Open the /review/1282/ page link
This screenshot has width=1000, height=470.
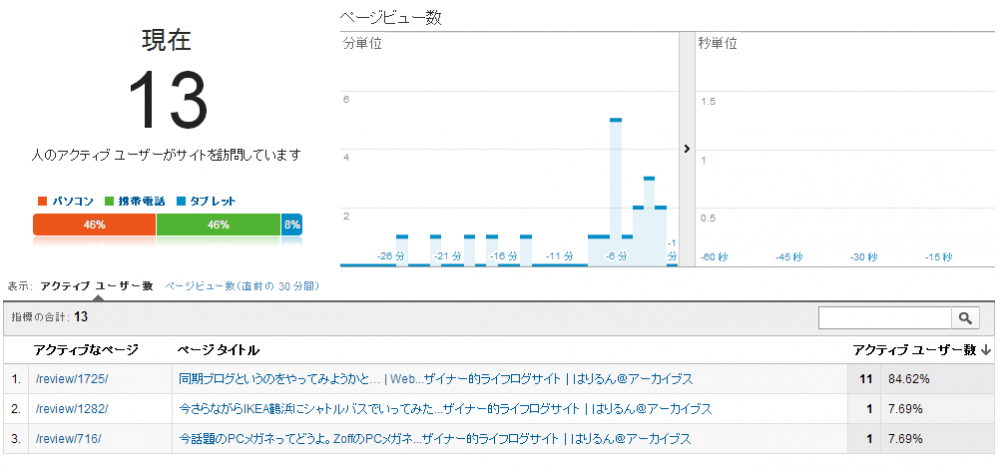(71, 409)
